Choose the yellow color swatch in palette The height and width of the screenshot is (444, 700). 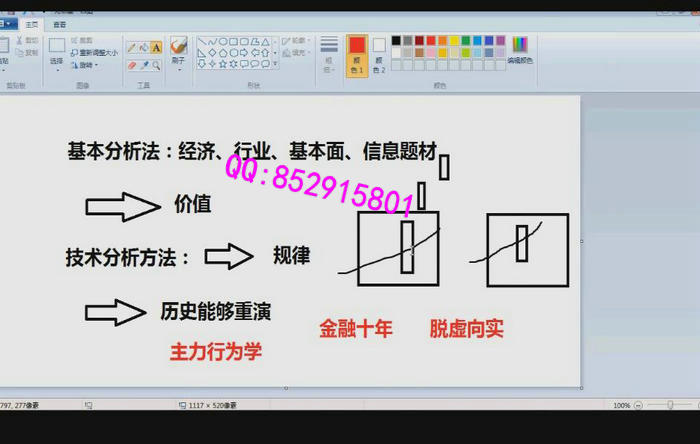pos(455,41)
